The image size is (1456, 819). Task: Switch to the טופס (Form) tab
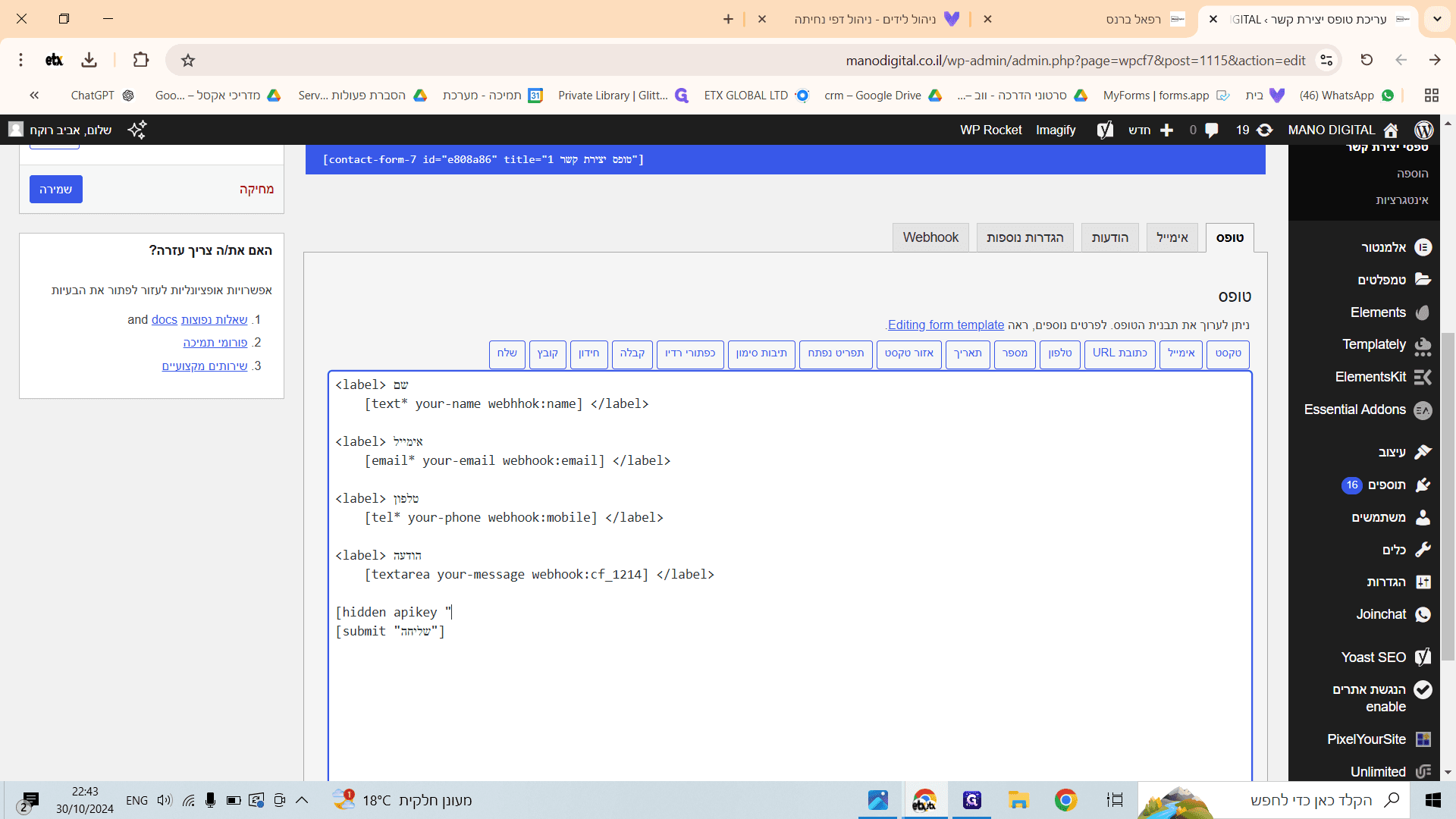coord(1230,237)
